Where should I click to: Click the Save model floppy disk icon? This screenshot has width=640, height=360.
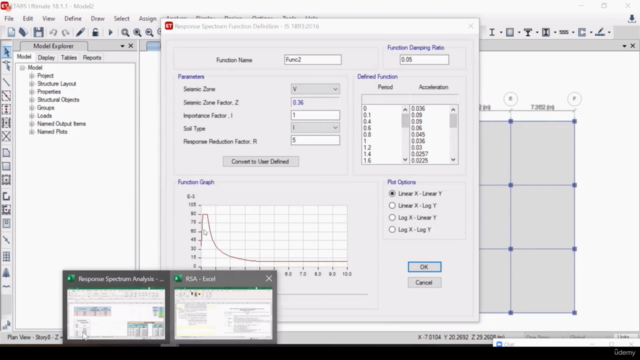click(38, 32)
